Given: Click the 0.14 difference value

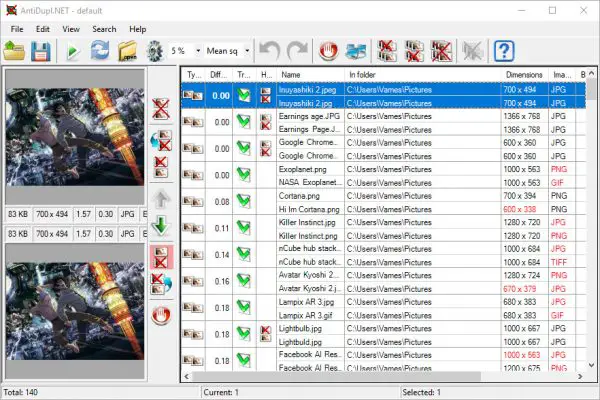Looking at the screenshot, I should point(222,255).
